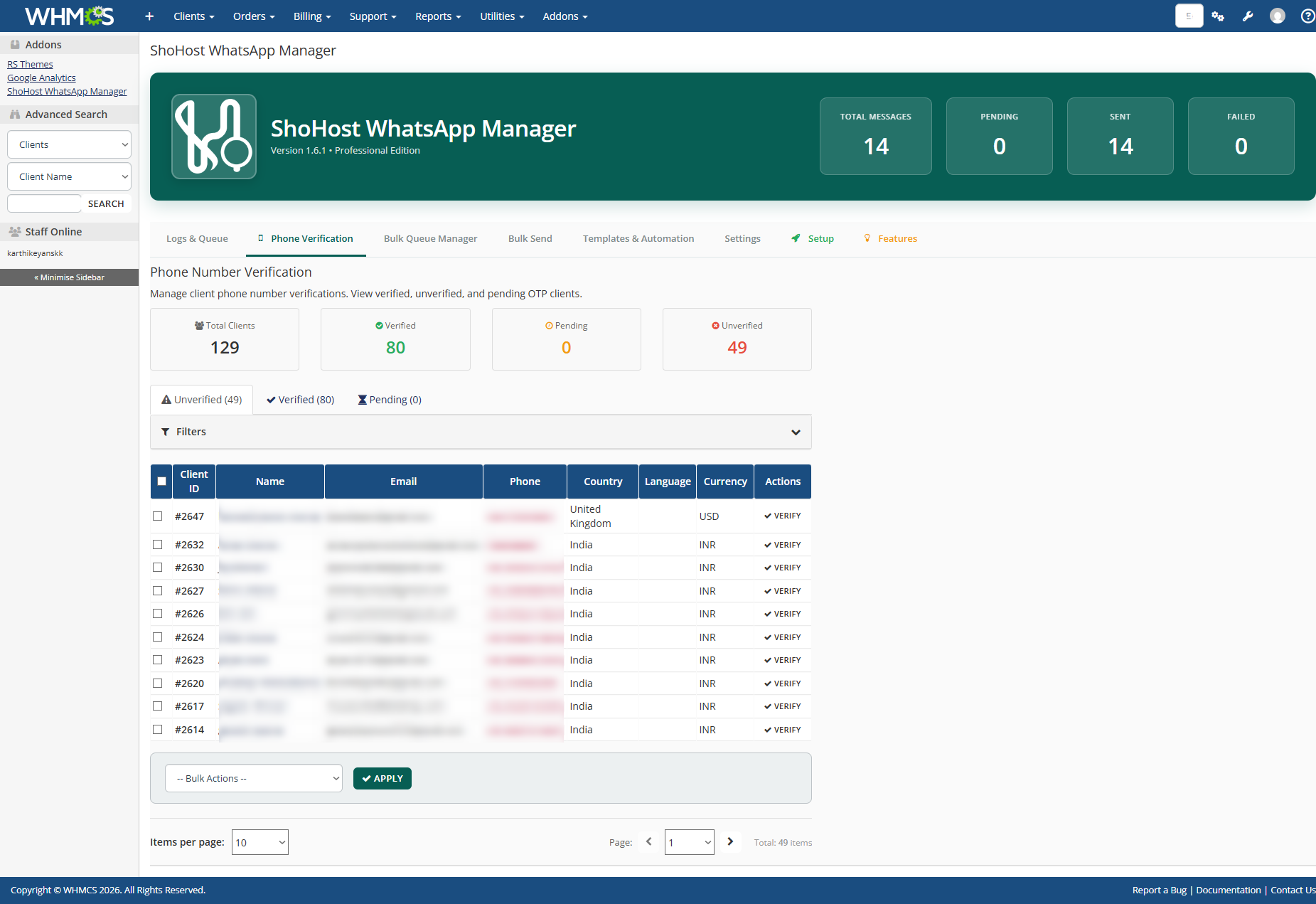Show the Pending (0) list tab
Image resolution: width=1316 pixels, height=904 pixels.
tap(390, 400)
